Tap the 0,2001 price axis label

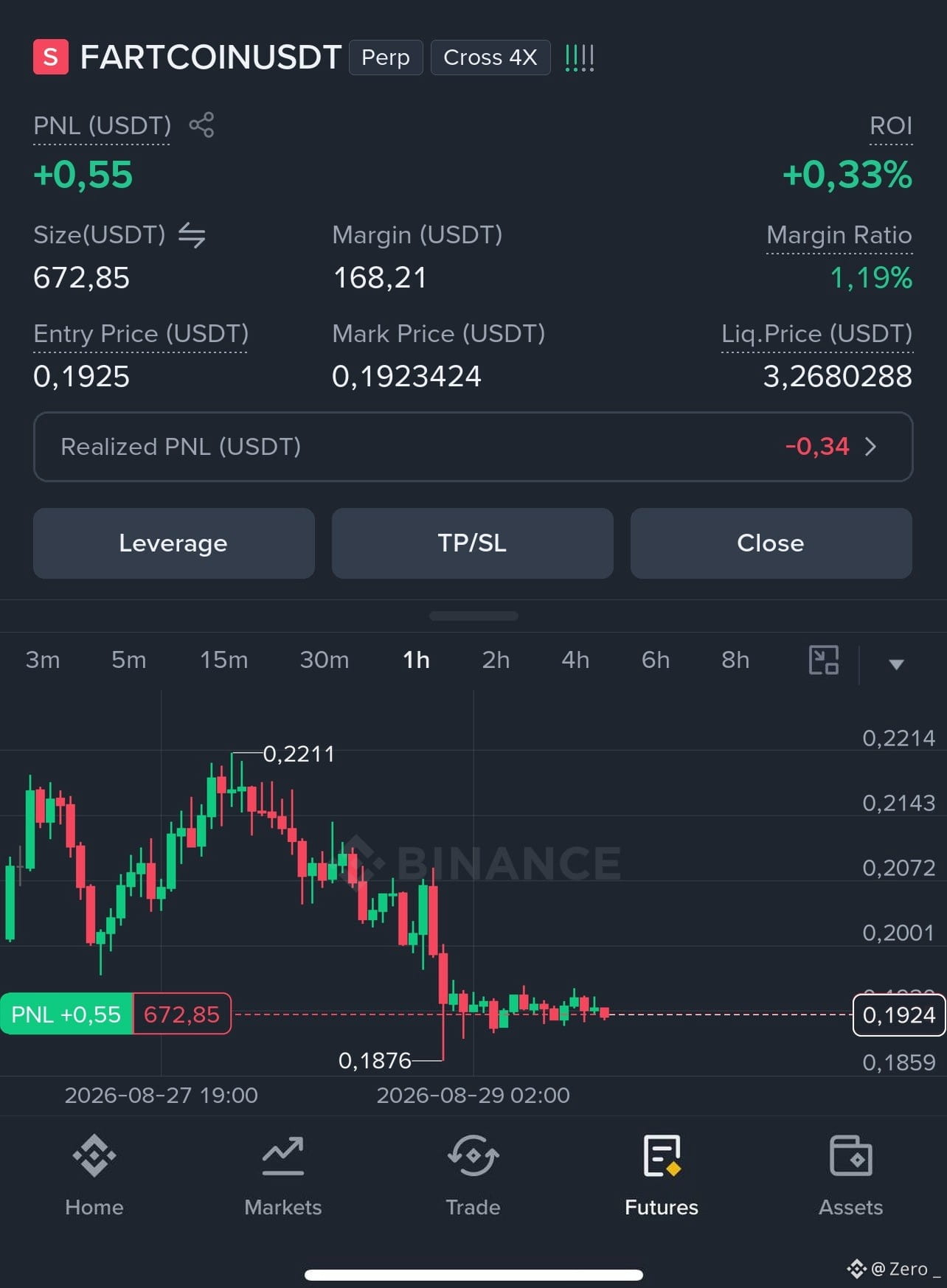click(899, 933)
